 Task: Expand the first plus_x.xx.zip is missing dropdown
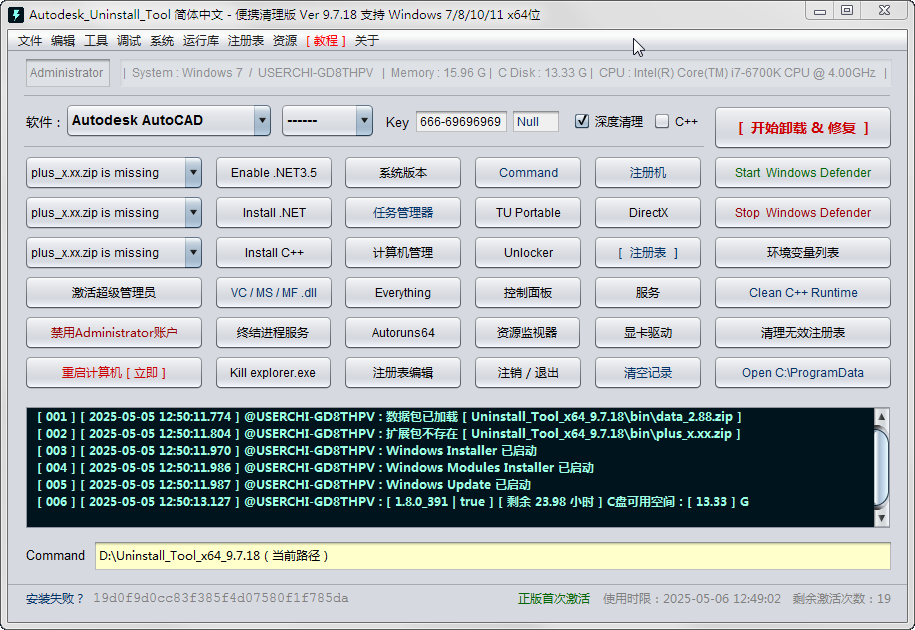193,173
